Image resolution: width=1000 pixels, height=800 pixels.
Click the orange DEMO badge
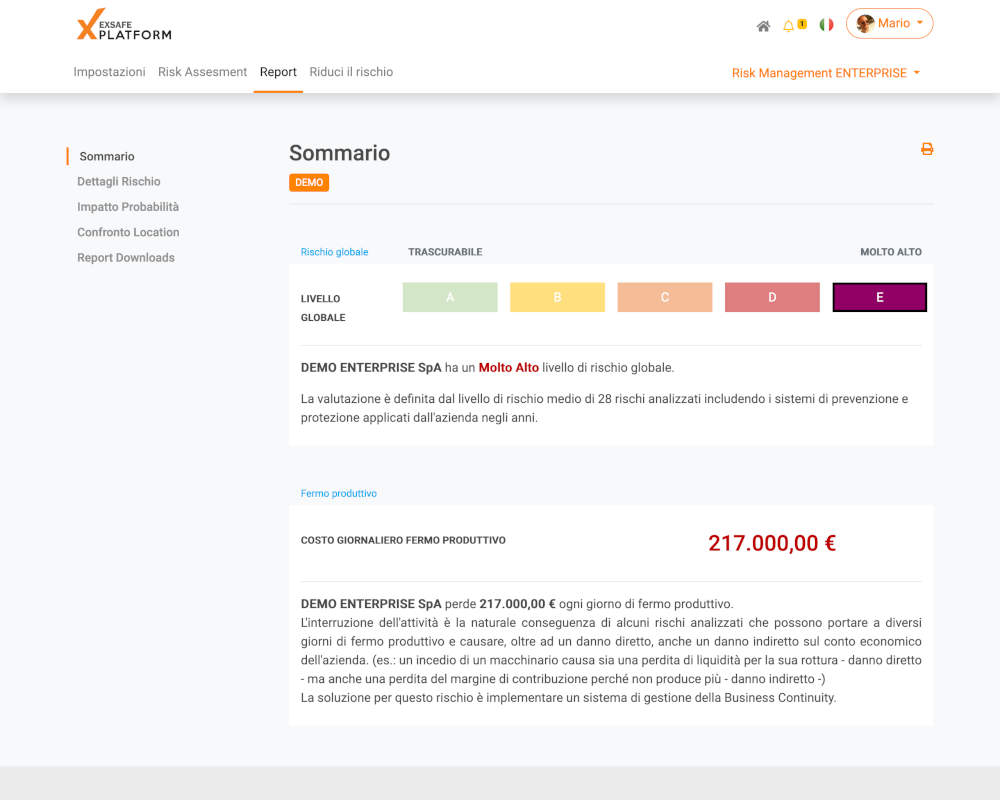tap(309, 183)
